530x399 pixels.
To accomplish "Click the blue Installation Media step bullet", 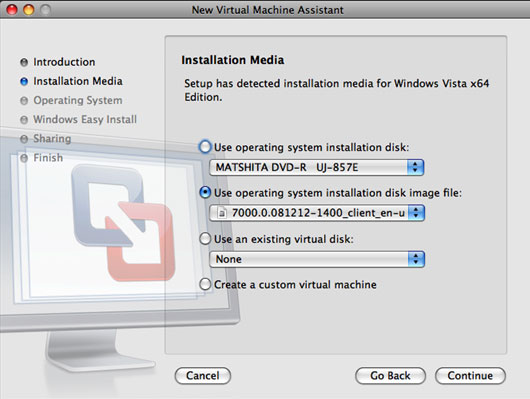I will click(x=24, y=81).
